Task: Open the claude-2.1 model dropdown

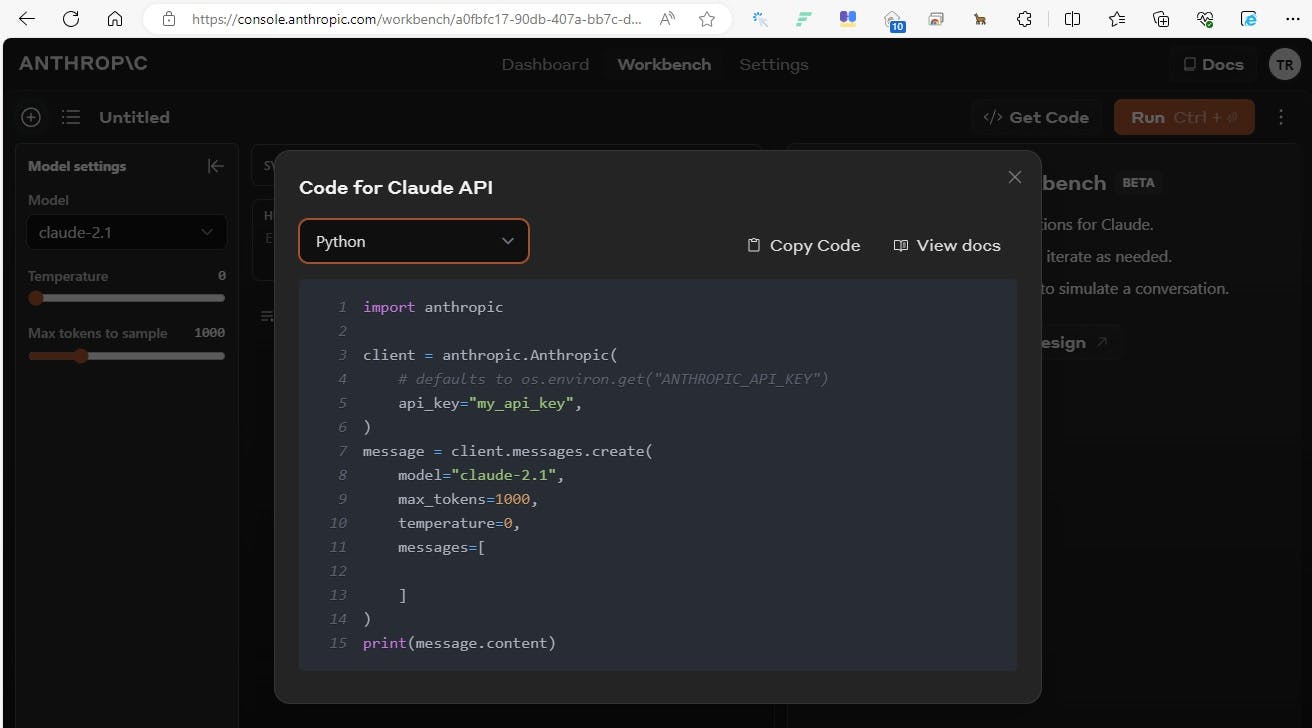Action: [x=126, y=232]
